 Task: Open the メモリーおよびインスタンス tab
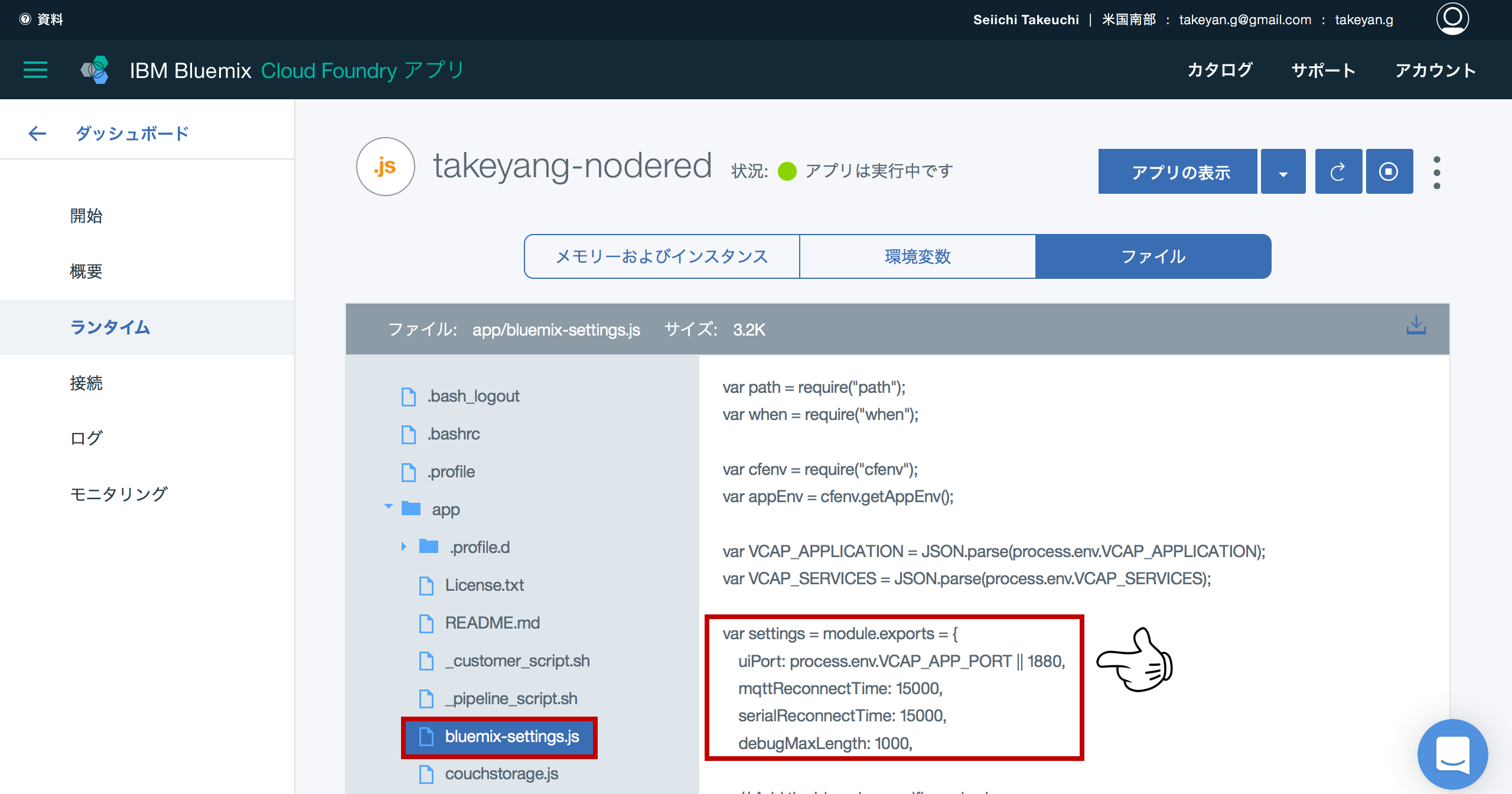pyautogui.click(x=661, y=256)
